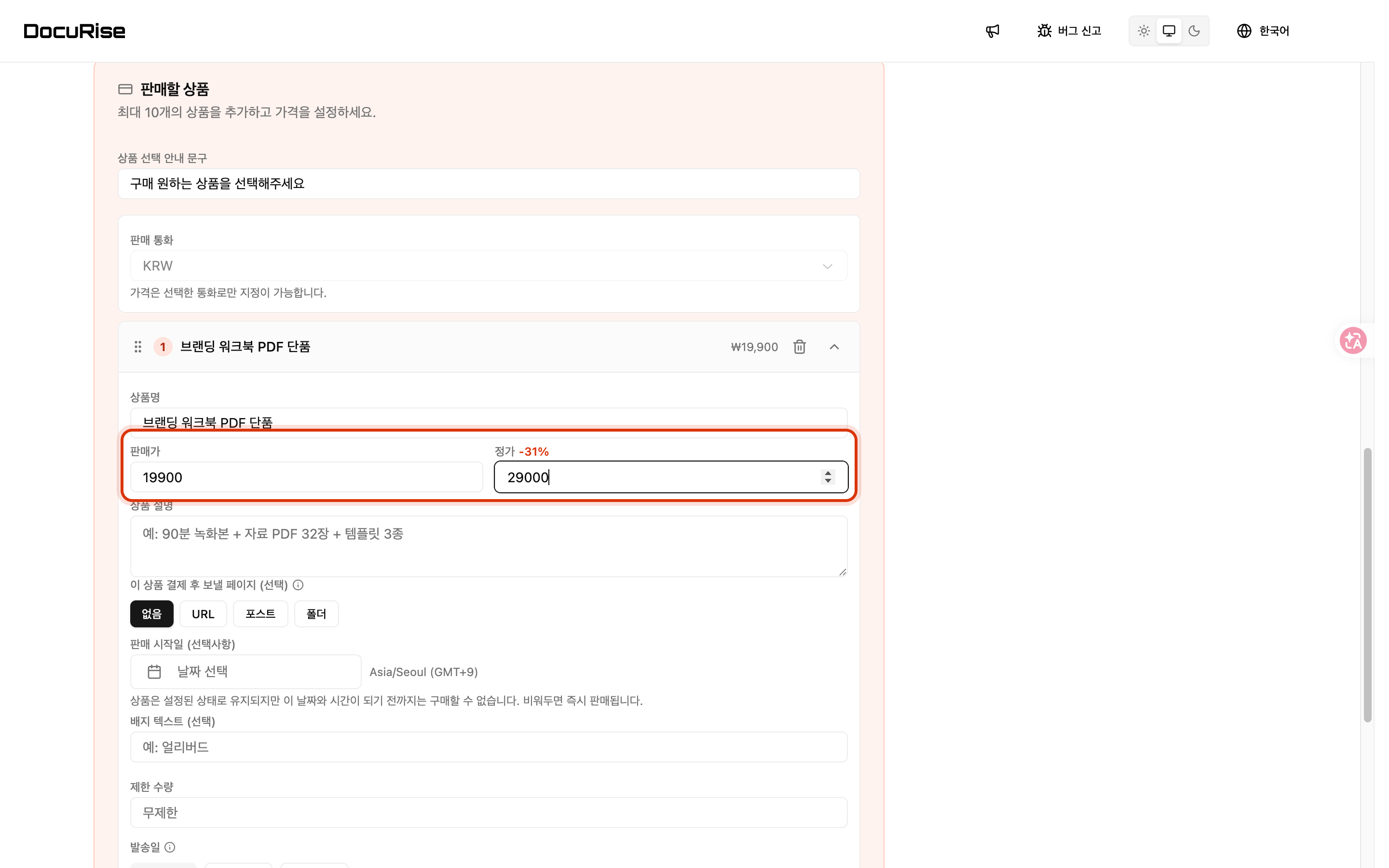Edit the 상품 선택 안내 문구 field
The height and width of the screenshot is (868, 1389).
[x=489, y=184]
